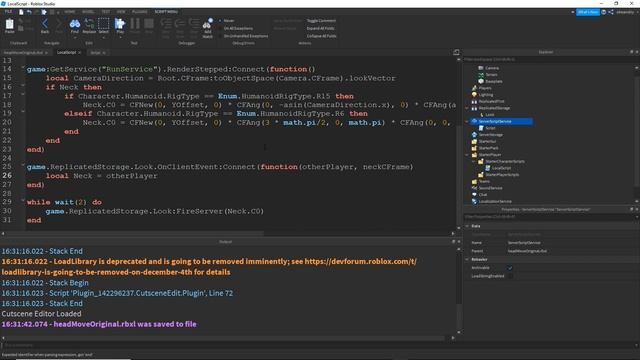Collapse the StarterCharacterScripts node

click(x=473, y=161)
